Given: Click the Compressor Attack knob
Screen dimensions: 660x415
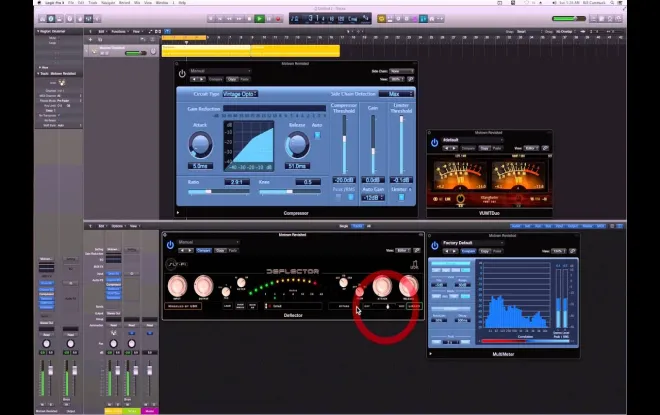Looking at the screenshot, I should 200,144.
